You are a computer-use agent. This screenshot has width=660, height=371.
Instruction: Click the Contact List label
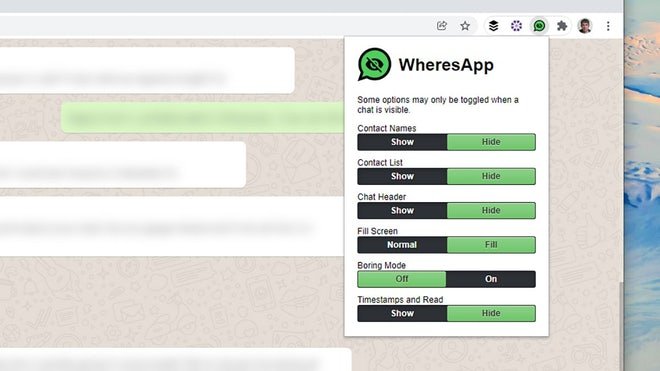(380, 163)
